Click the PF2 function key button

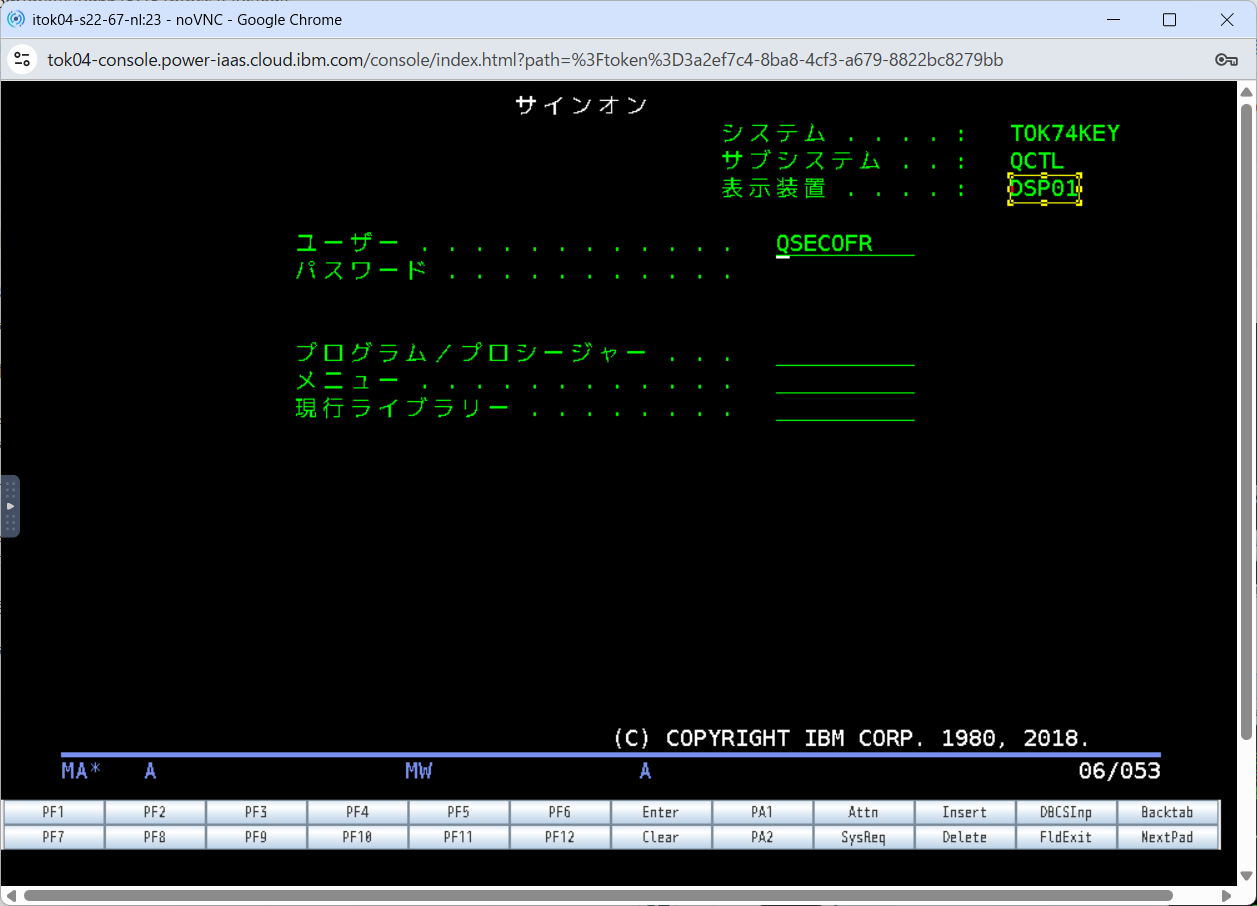pos(155,812)
